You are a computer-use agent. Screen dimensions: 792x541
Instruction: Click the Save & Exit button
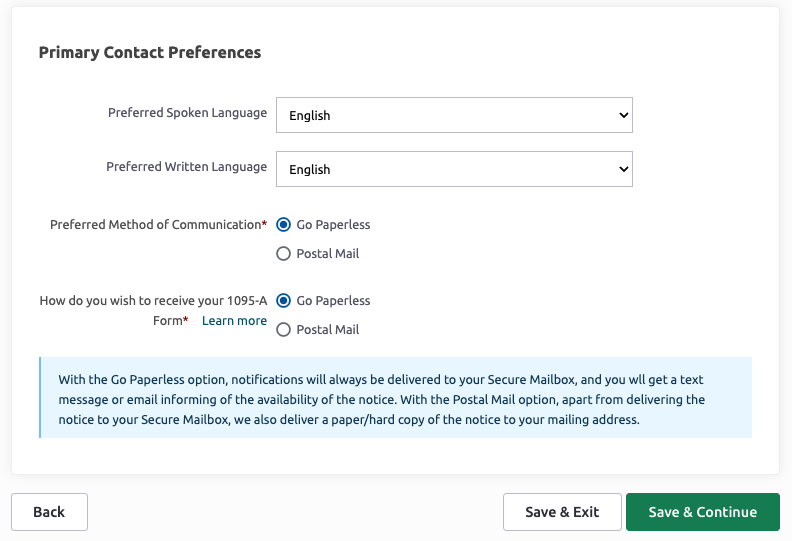click(562, 512)
